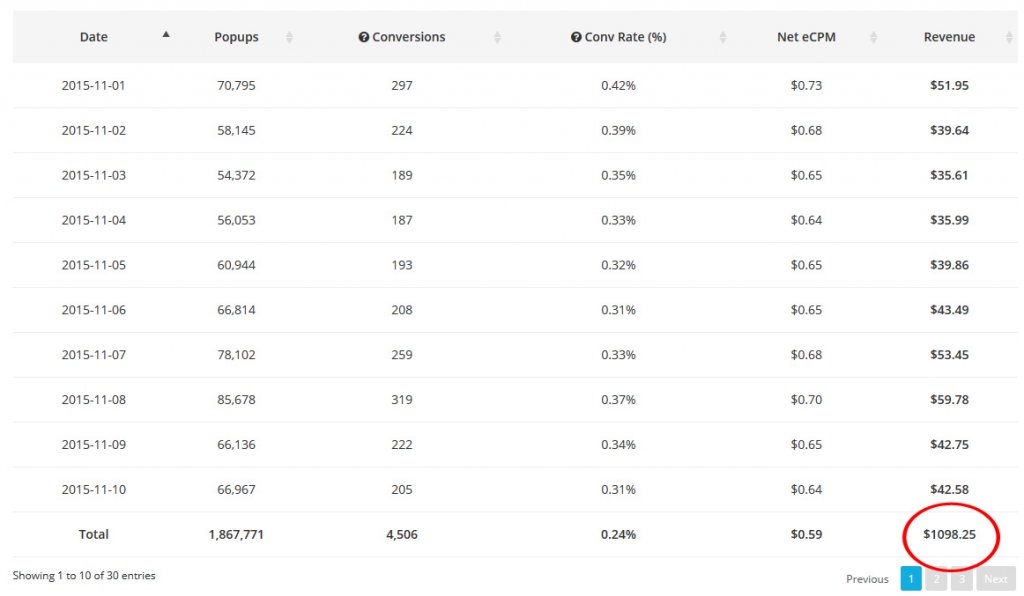Click the Conversions help question icon
This screenshot has width=1024, height=596.
[x=364, y=37]
